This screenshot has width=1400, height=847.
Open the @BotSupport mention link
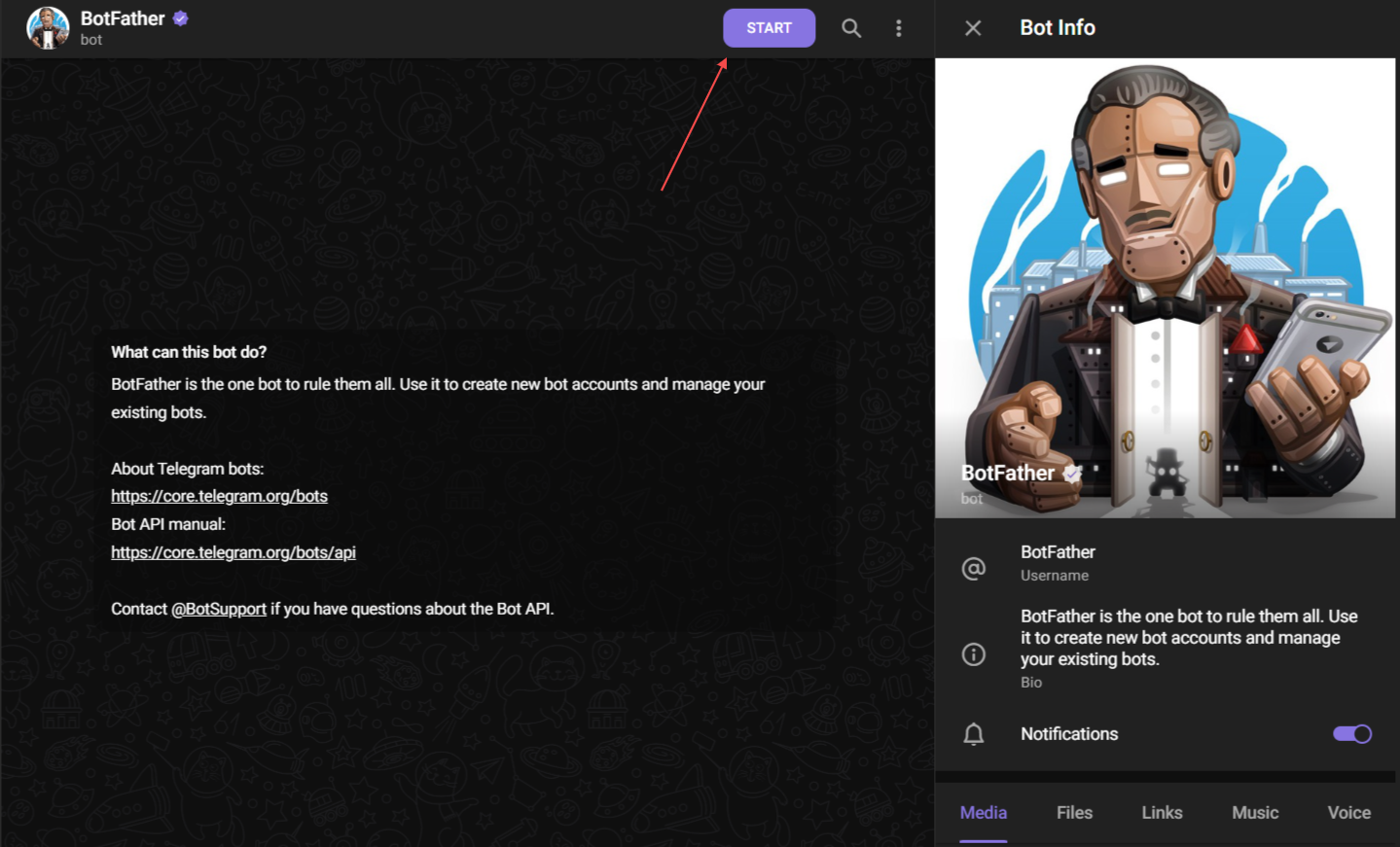pyautogui.click(x=219, y=609)
